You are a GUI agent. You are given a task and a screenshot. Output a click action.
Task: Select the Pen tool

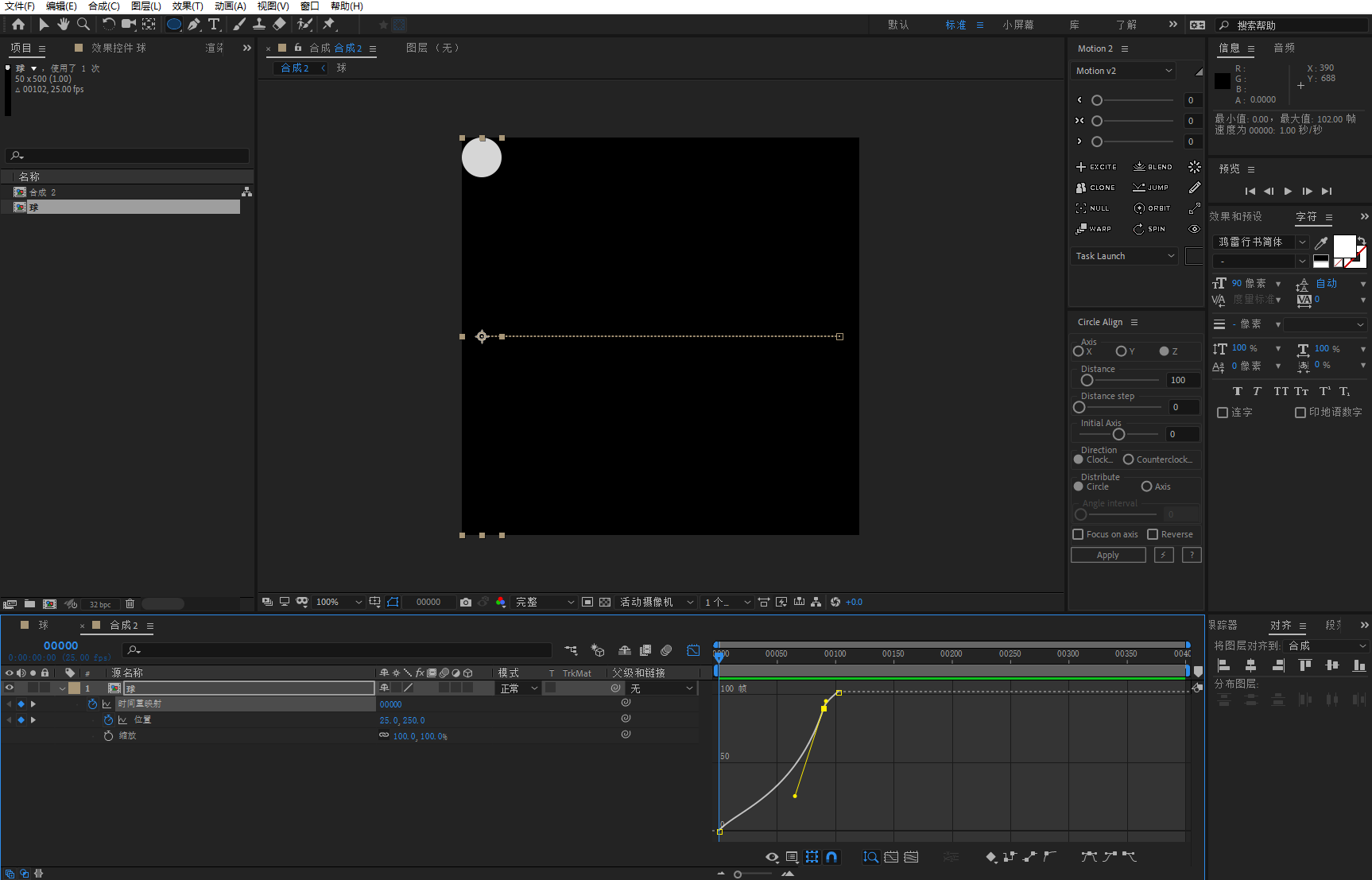(x=194, y=25)
